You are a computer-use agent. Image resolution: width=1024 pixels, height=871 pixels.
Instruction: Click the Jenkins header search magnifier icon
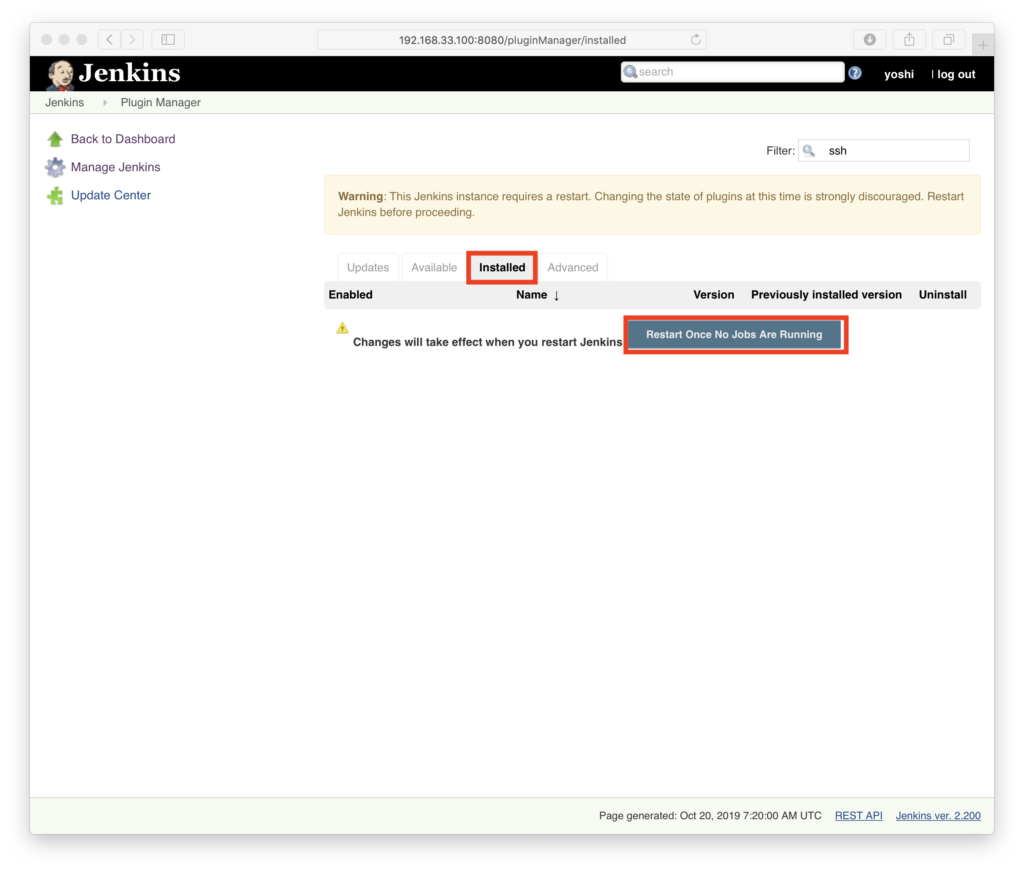click(x=630, y=72)
